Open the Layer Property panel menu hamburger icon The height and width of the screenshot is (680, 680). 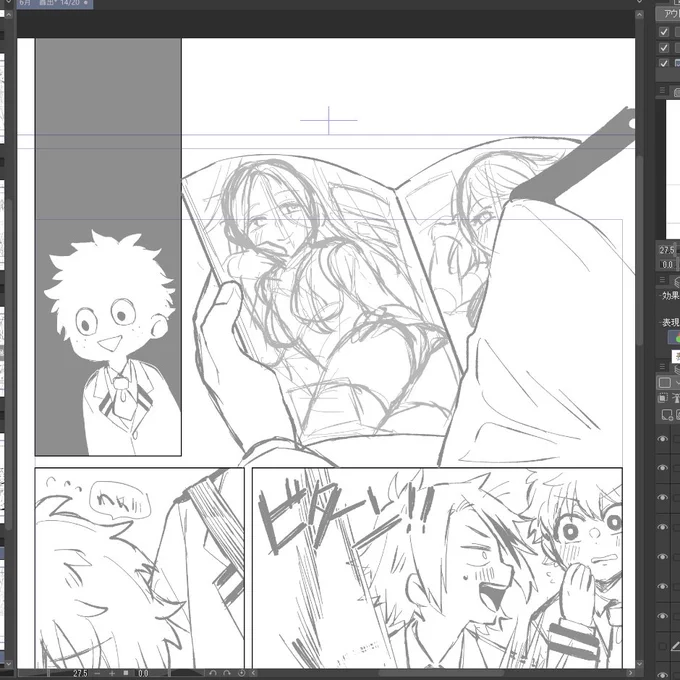coord(662,280)
